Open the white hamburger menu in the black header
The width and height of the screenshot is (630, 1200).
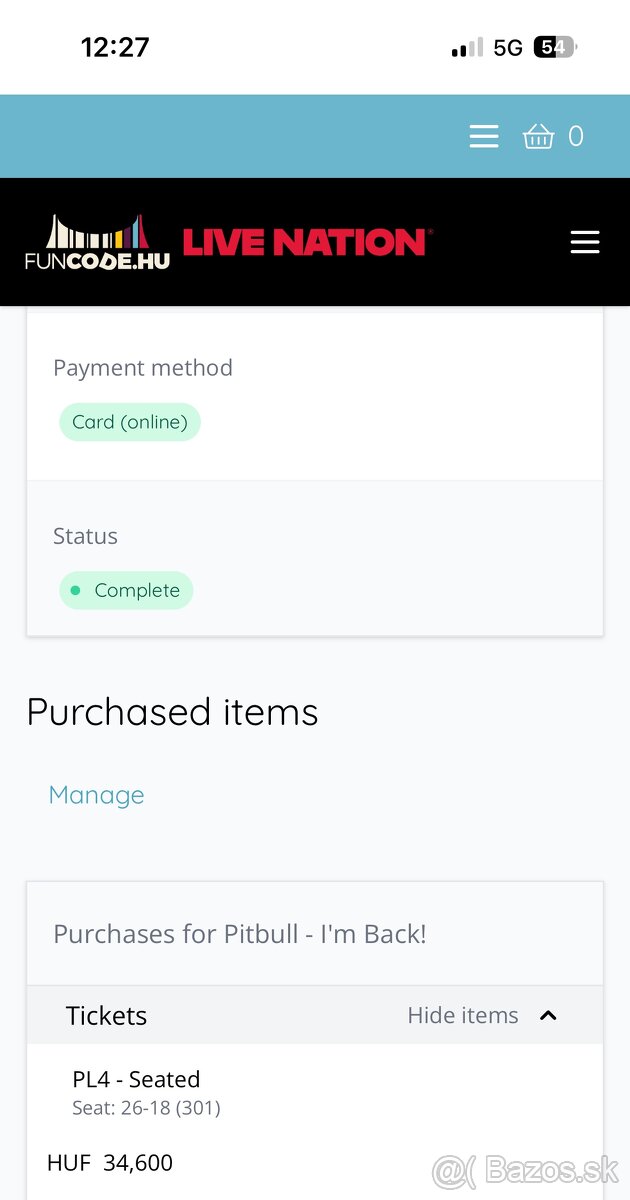585,242
